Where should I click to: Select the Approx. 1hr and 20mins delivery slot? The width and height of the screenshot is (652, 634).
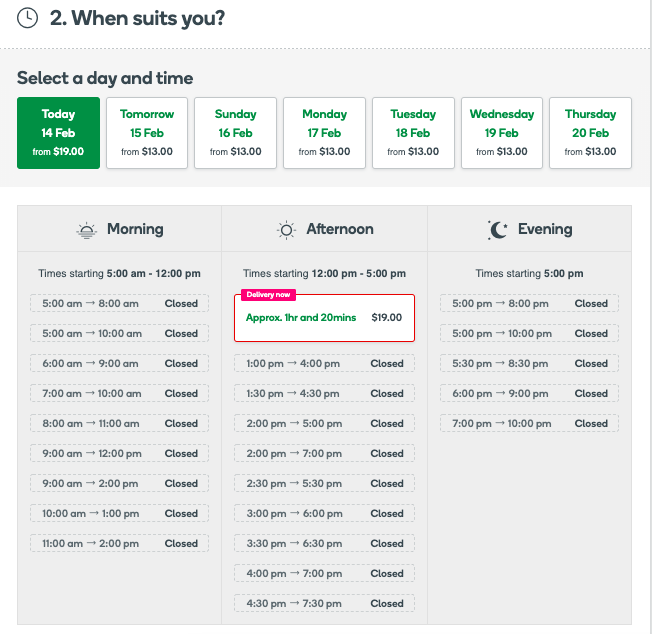point(324,318)
